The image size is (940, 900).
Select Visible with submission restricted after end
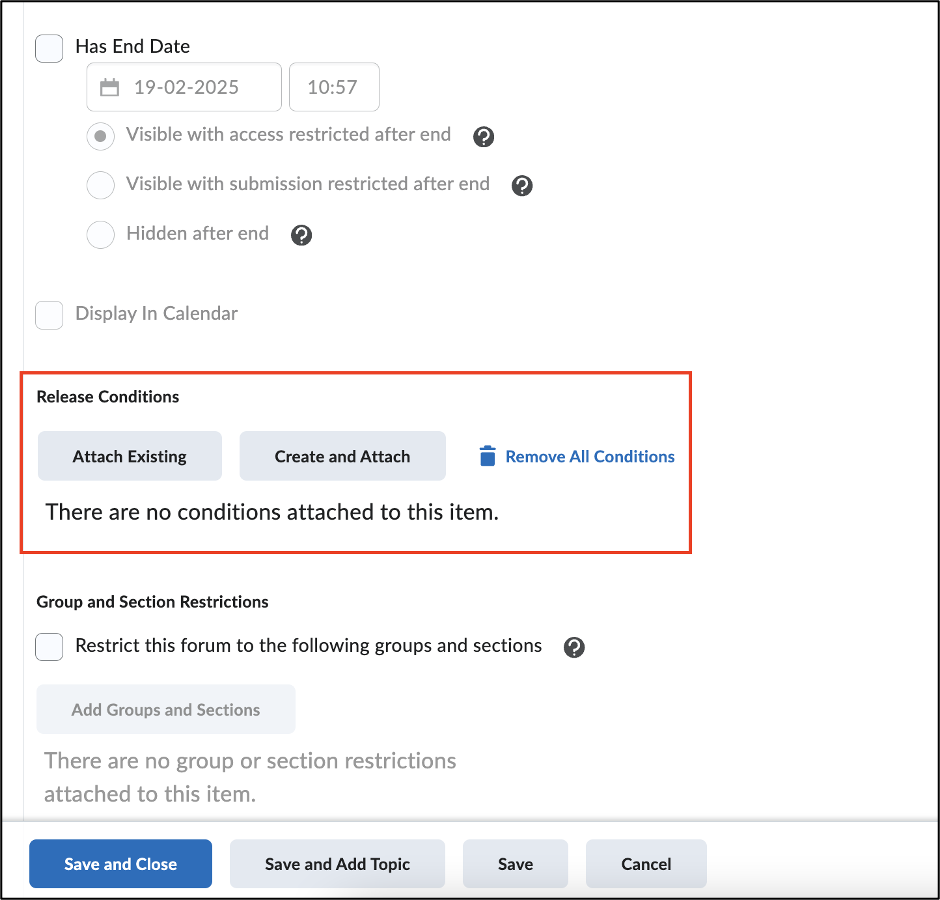(101, 185)
